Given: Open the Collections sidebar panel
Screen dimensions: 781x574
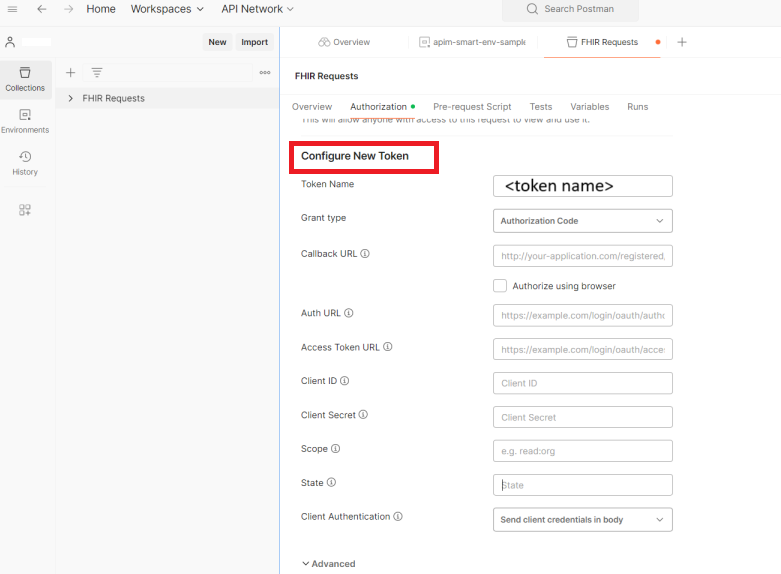Looking at the screenshot, I should [x=25, y=79].
